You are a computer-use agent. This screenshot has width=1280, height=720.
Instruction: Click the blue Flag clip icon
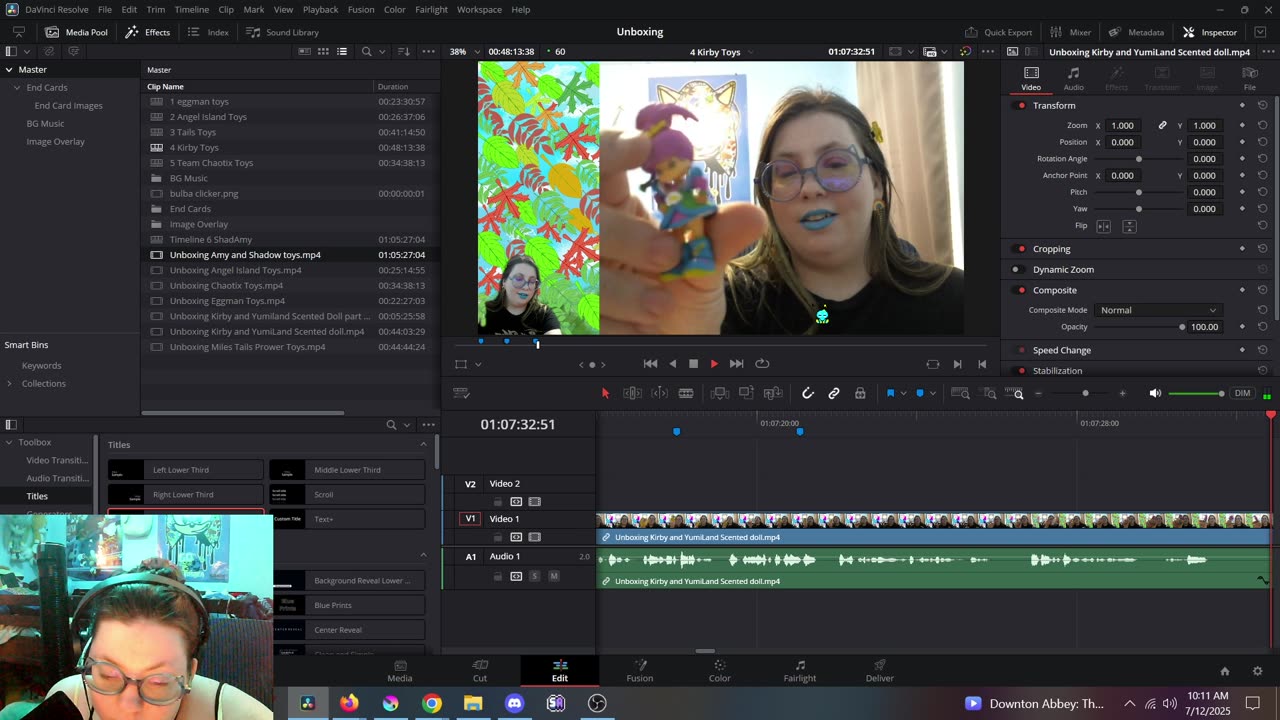[x=890, y=393]
